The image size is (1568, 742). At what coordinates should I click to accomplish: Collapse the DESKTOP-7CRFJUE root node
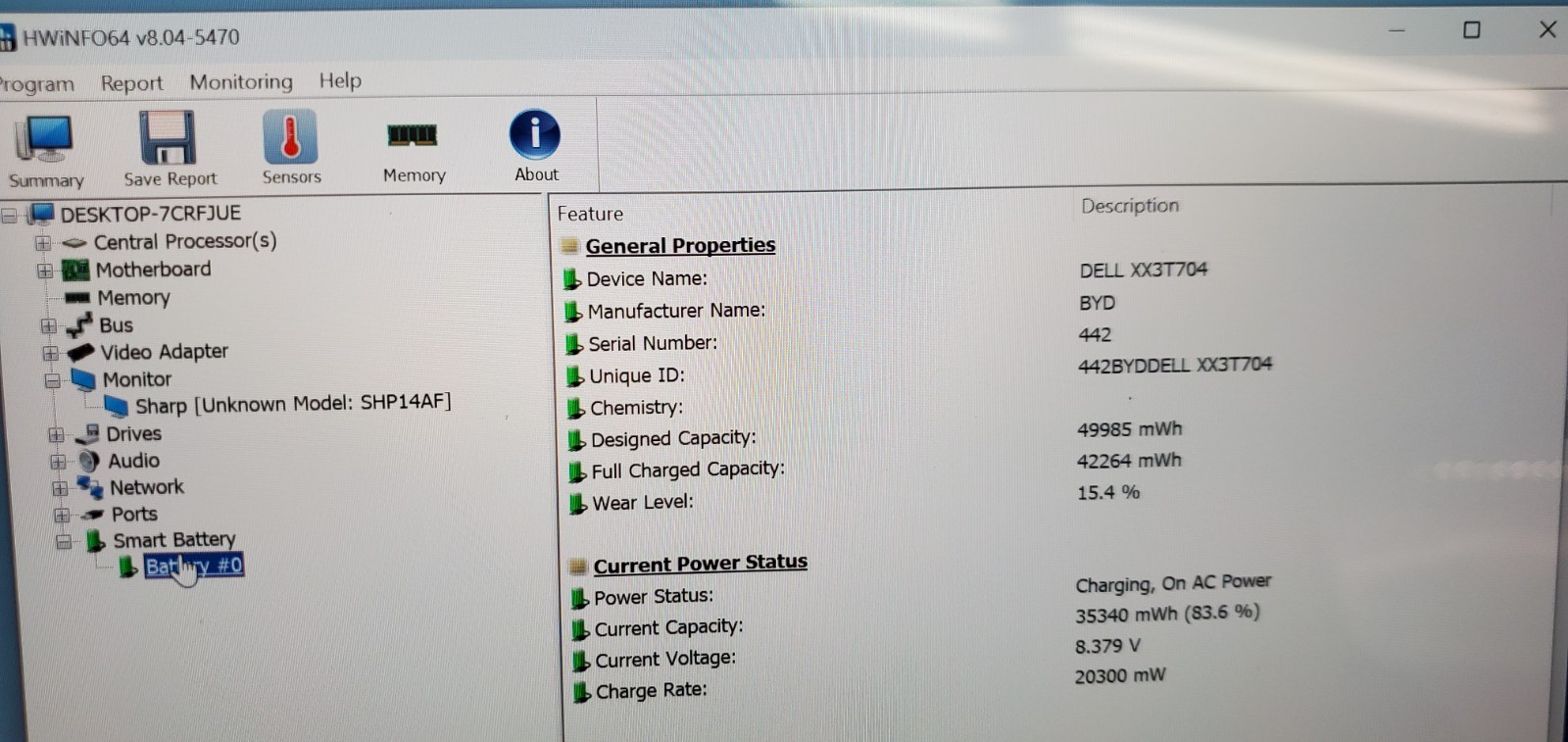(9, 216)
